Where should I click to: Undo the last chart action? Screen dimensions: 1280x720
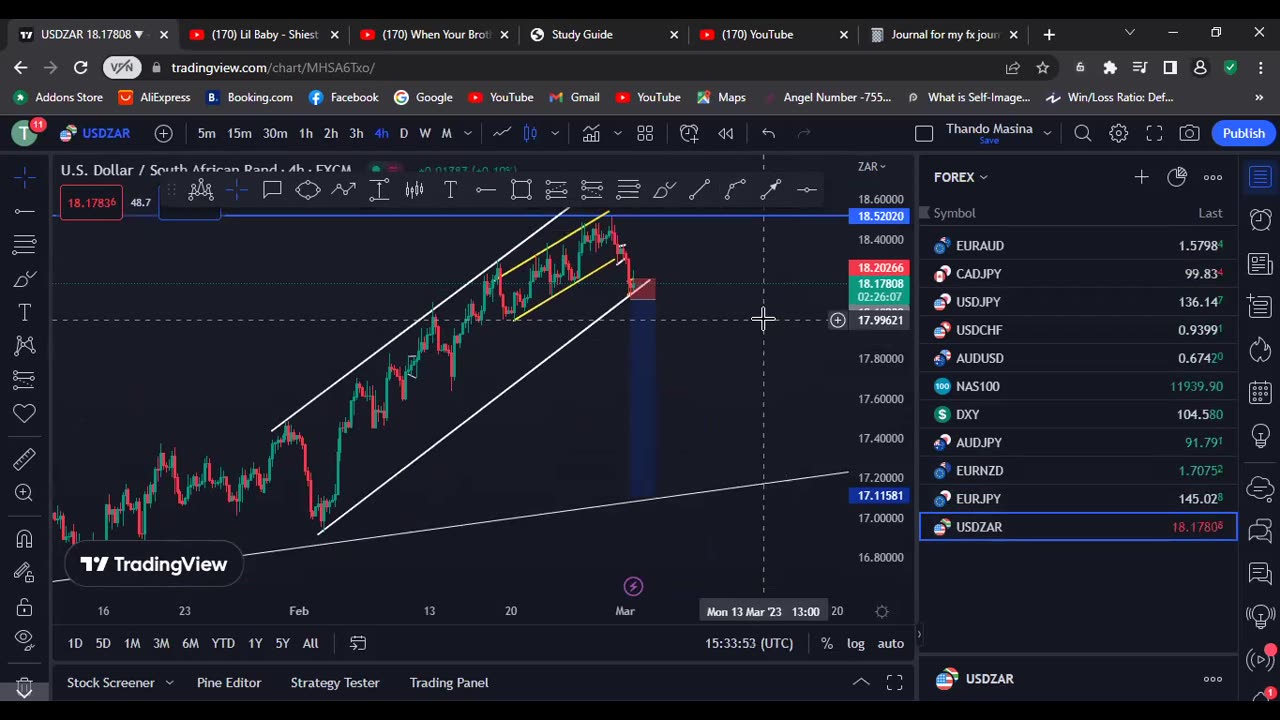click(768, 133)
